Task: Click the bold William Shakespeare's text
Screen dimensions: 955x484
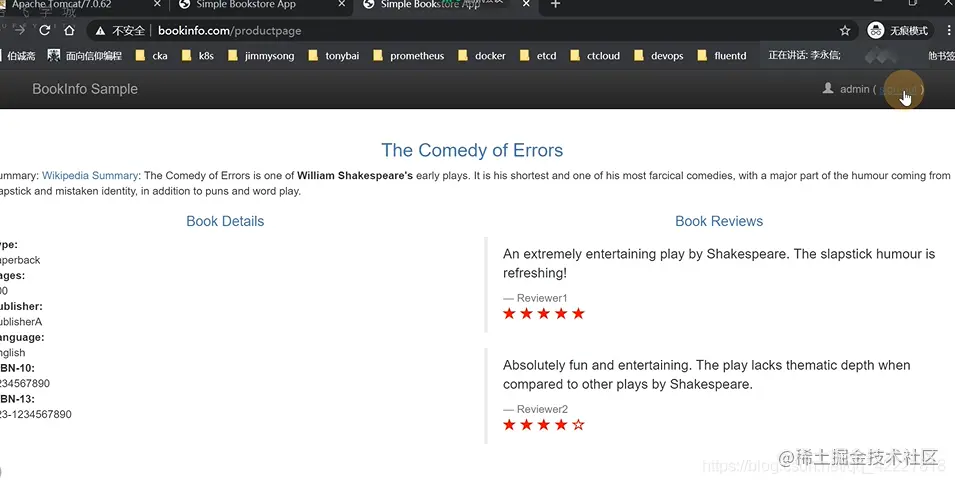Action: 355,175
